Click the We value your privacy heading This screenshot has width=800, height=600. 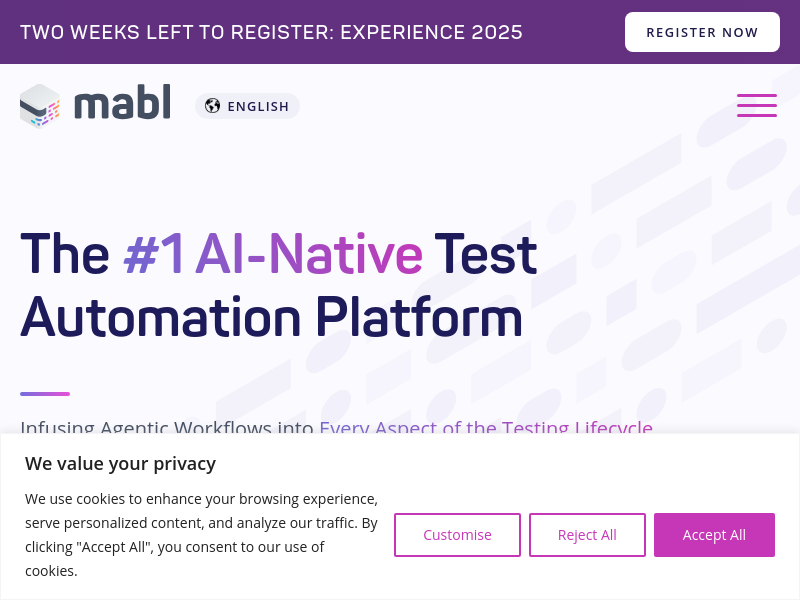click(x=120, y=463)
